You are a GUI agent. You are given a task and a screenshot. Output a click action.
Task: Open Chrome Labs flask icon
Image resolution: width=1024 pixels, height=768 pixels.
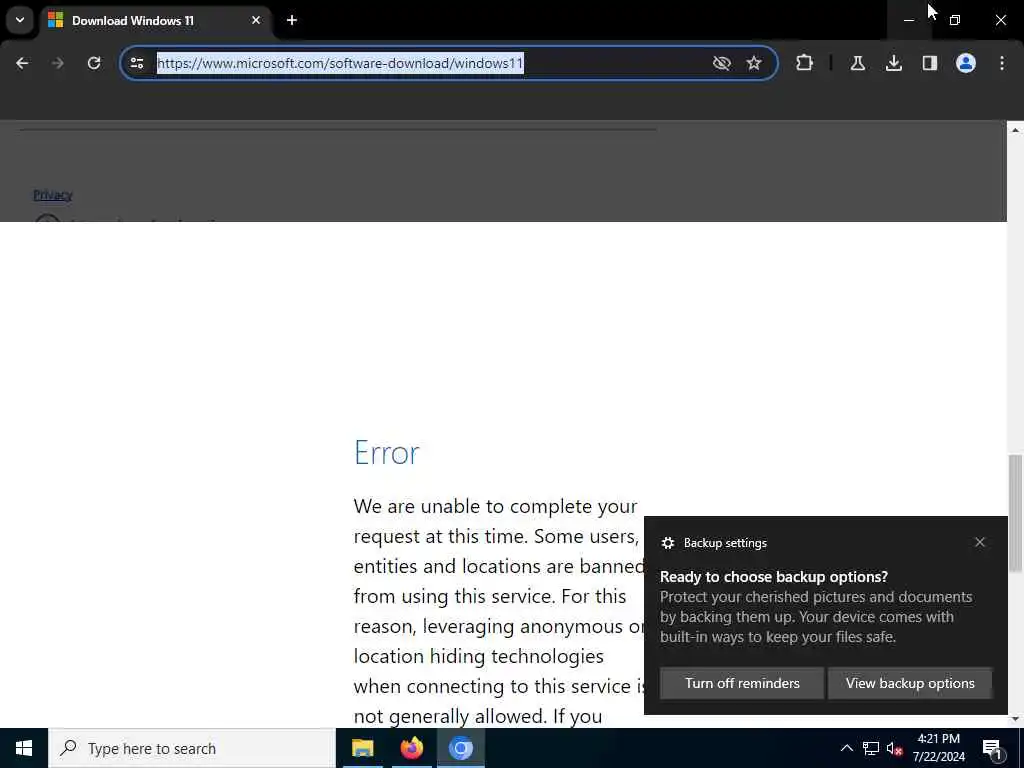click(x=858, y=63)
